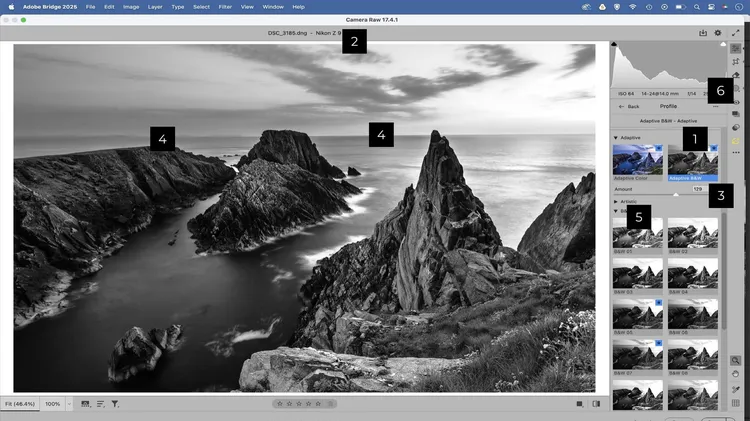
Task: Expand the Artistic profile group
Action: pyautogui.click(x=616, y=201)
